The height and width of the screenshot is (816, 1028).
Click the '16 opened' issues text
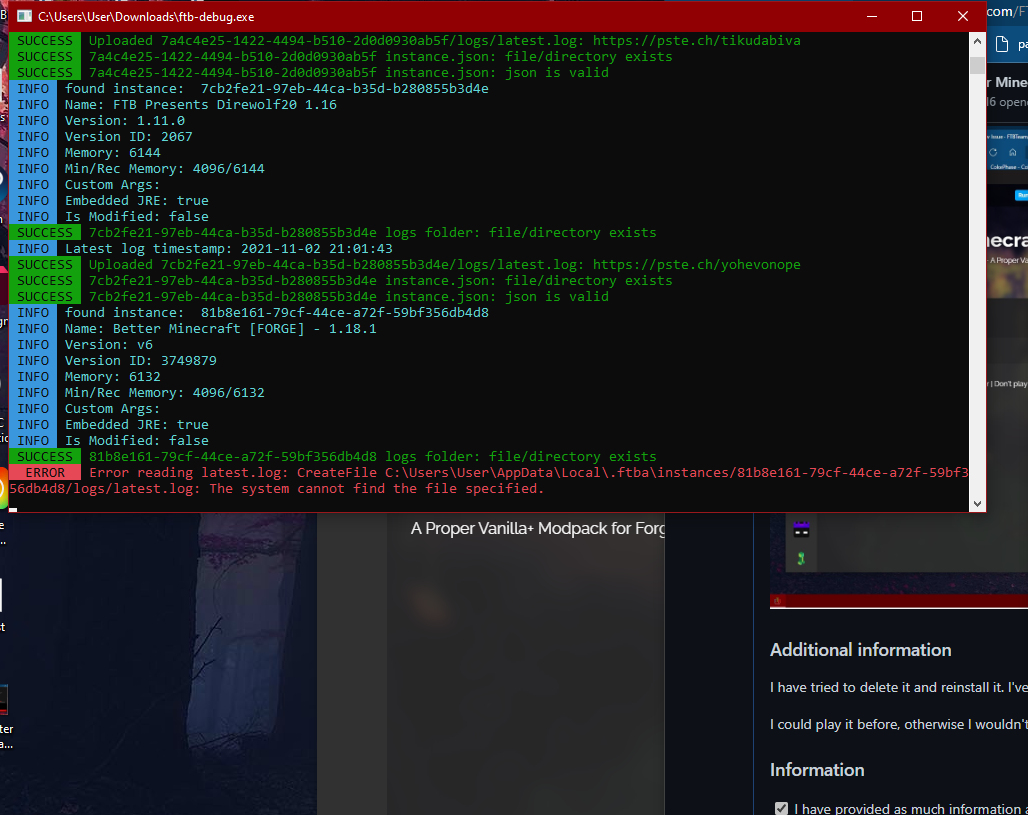[1010, 101]
